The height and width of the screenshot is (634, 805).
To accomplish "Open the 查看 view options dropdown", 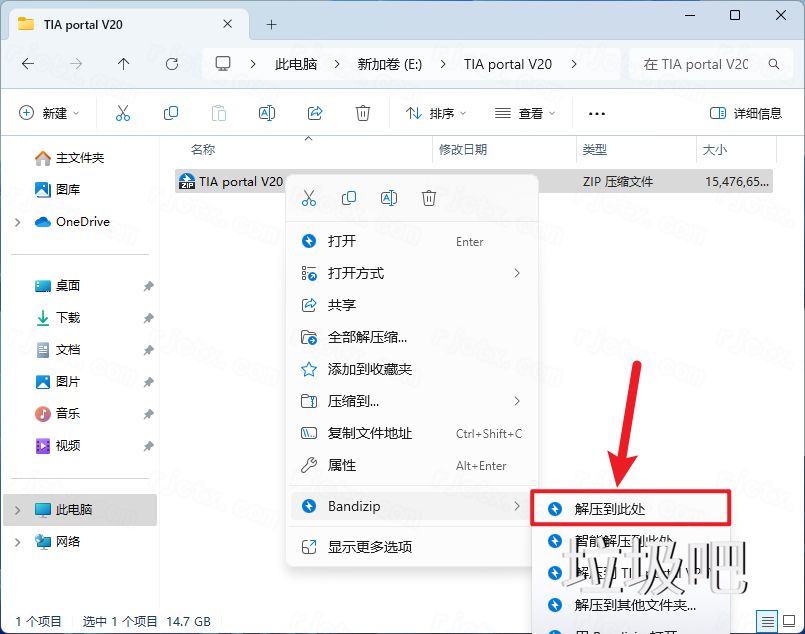I will (525, 113).
